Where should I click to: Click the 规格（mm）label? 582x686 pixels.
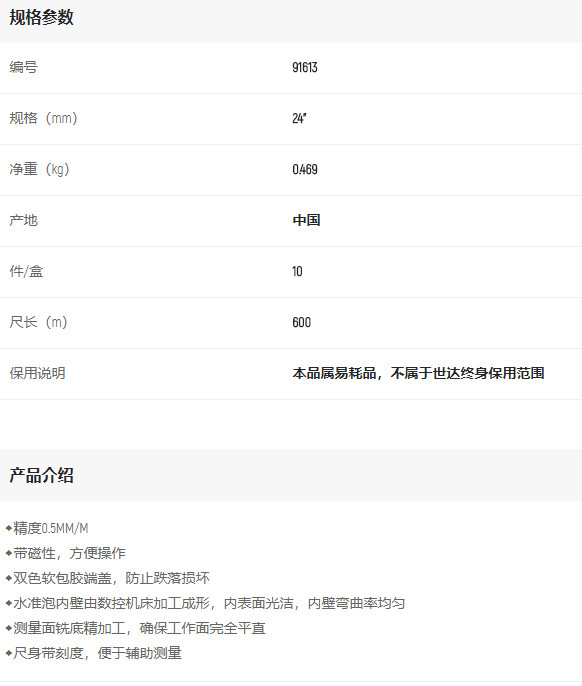(43, 118)
